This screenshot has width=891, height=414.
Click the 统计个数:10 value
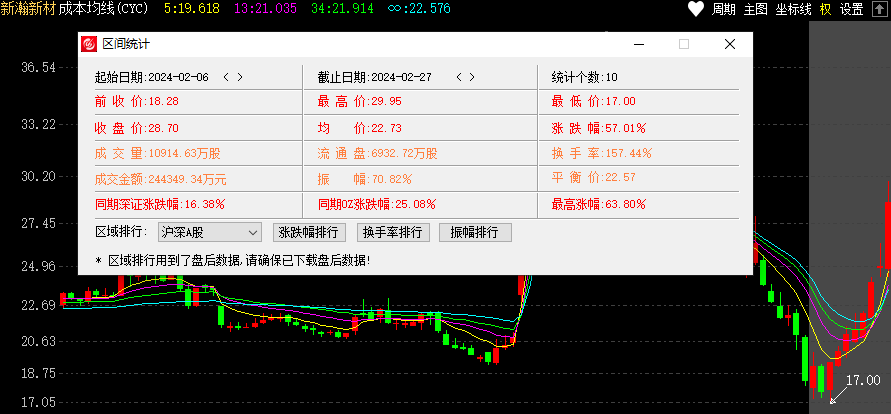pyautogui.click(x=585, y=77)
